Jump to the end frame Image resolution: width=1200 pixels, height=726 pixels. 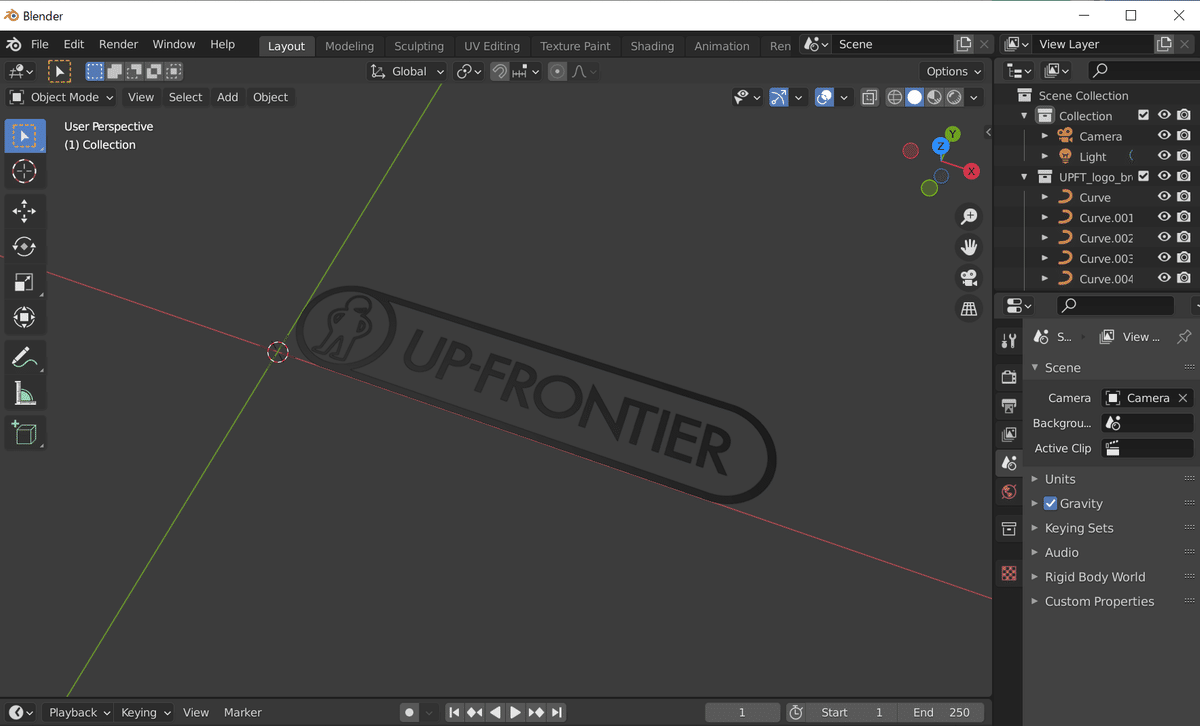click(x=557, y=712)
